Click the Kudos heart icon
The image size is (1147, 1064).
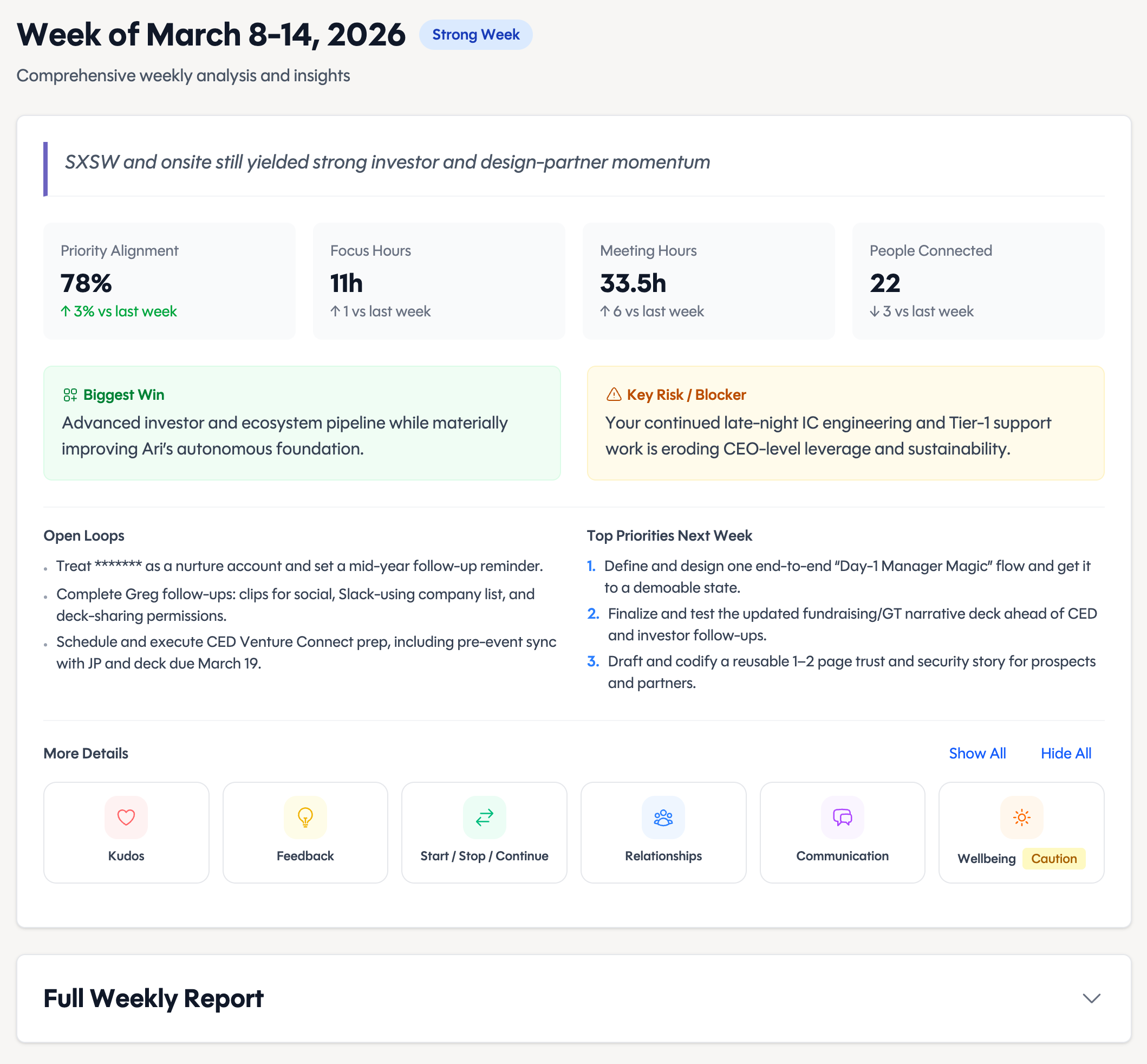point(126,817)
